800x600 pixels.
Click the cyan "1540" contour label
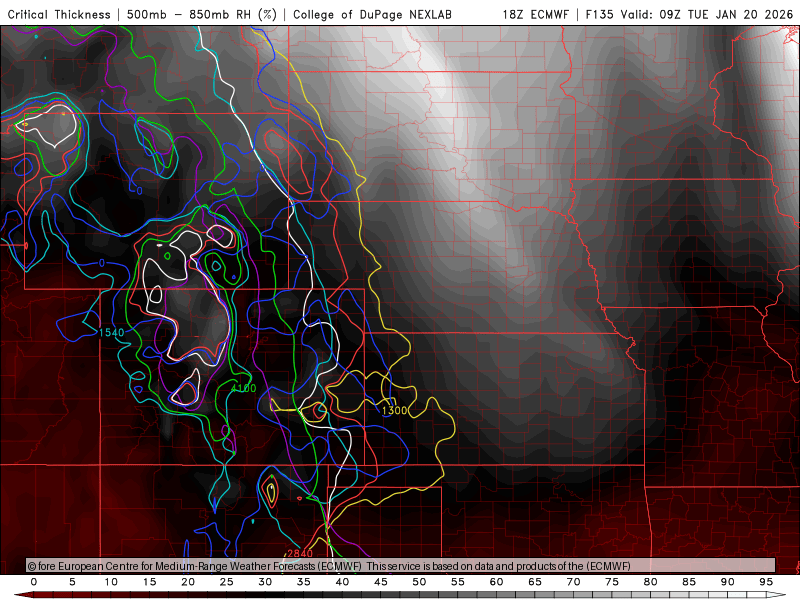(111, 333)
